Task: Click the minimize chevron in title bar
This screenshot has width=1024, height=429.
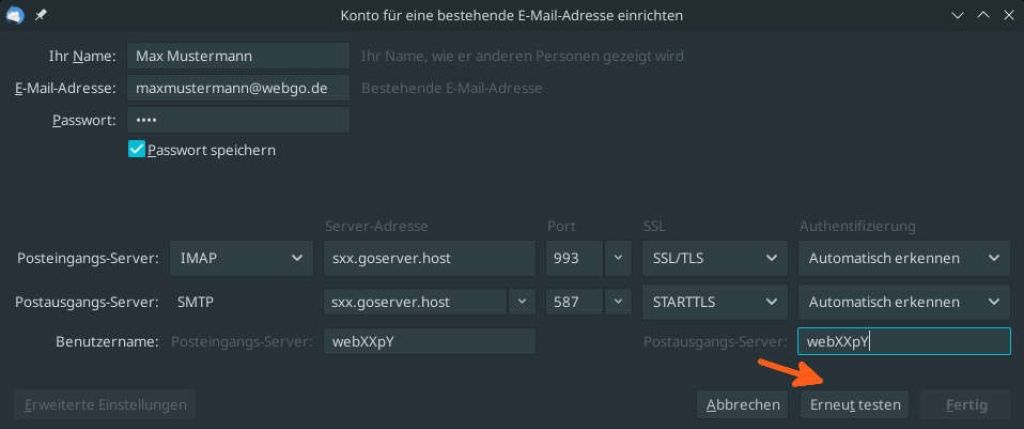Action: coord(957,15)
